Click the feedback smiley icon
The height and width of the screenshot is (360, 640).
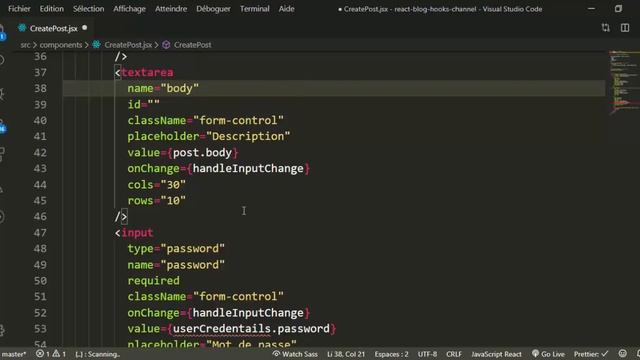pyautogui.click(x=622, y=353)
